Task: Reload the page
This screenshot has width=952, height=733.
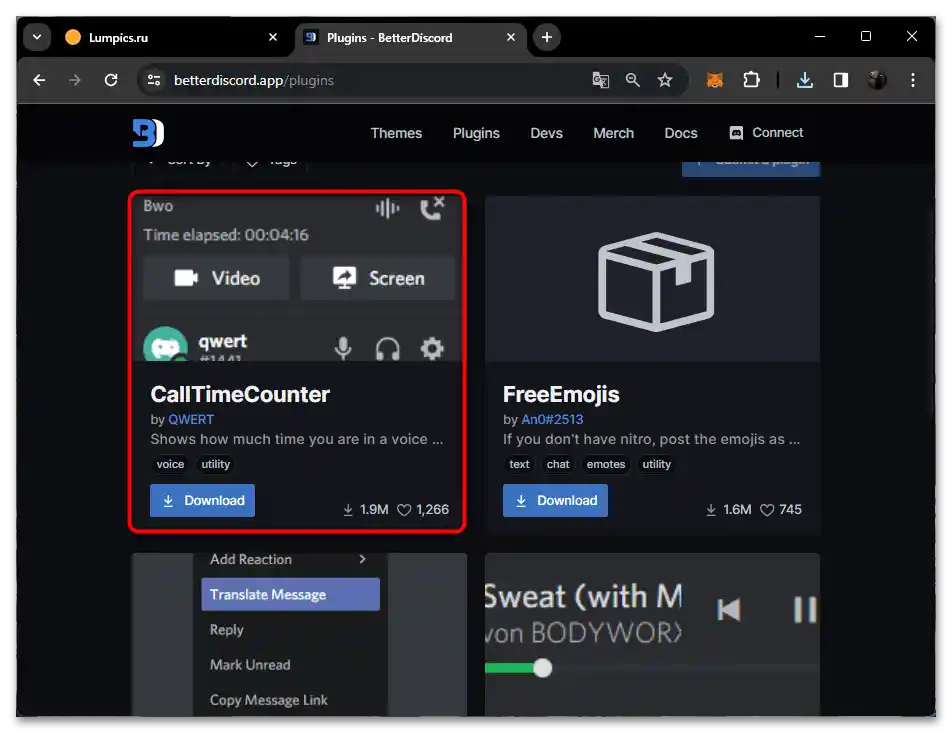Action: pyautogui.click(x=111, y=80)
